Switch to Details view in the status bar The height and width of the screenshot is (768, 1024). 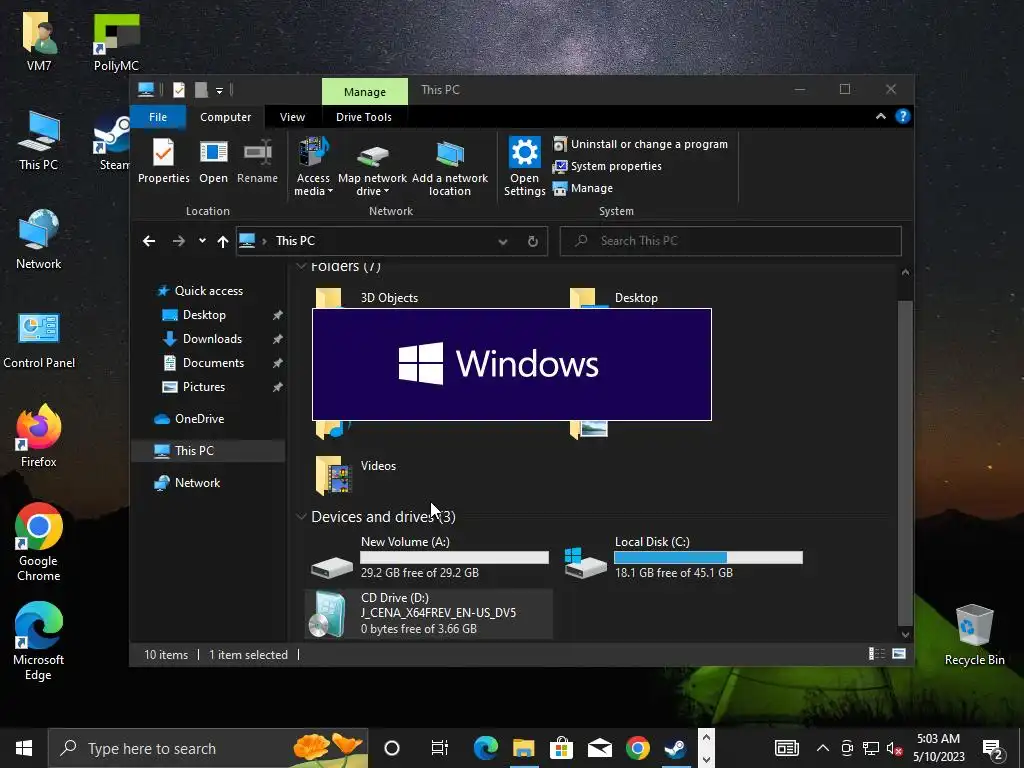point(876,654)
